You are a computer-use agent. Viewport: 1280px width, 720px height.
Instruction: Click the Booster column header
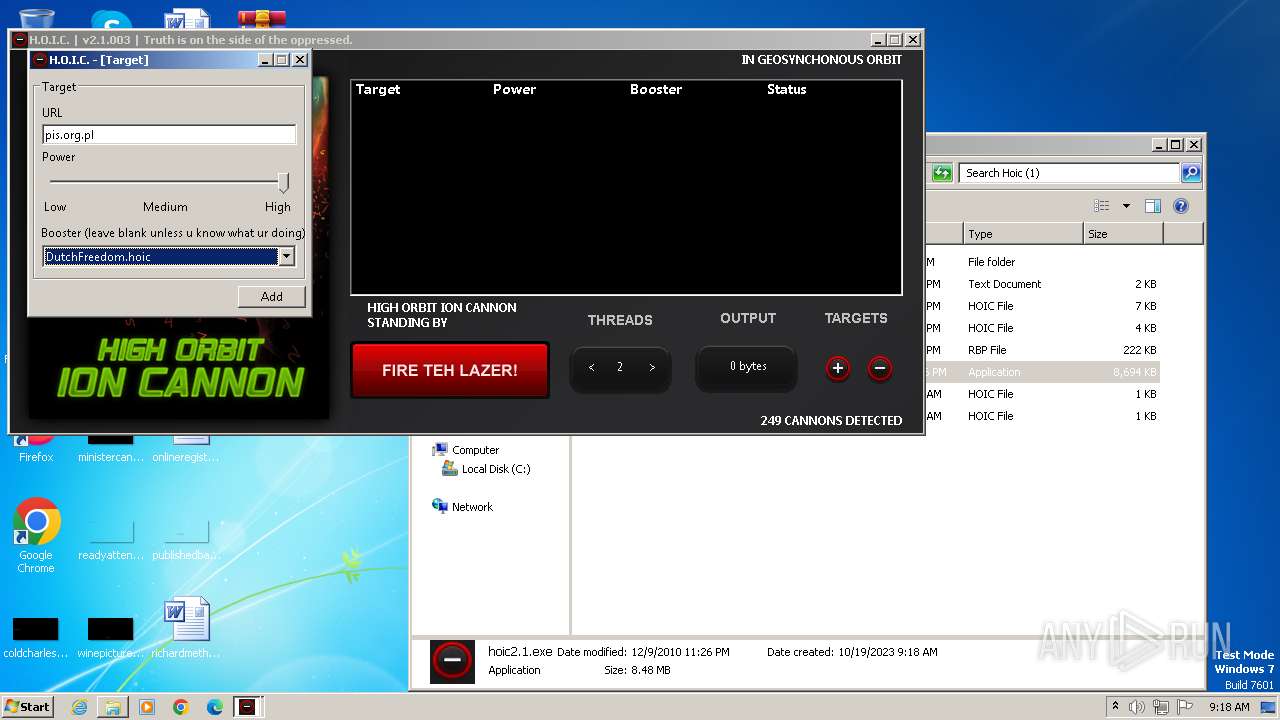[x=656, y=89]
